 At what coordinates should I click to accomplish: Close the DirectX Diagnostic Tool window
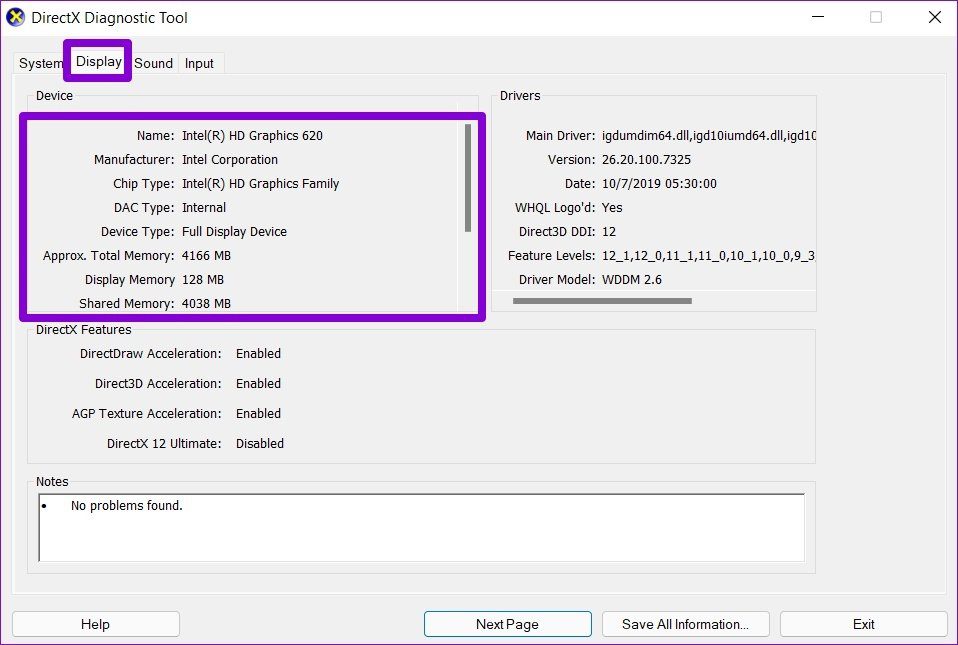[x=934, y=17]
